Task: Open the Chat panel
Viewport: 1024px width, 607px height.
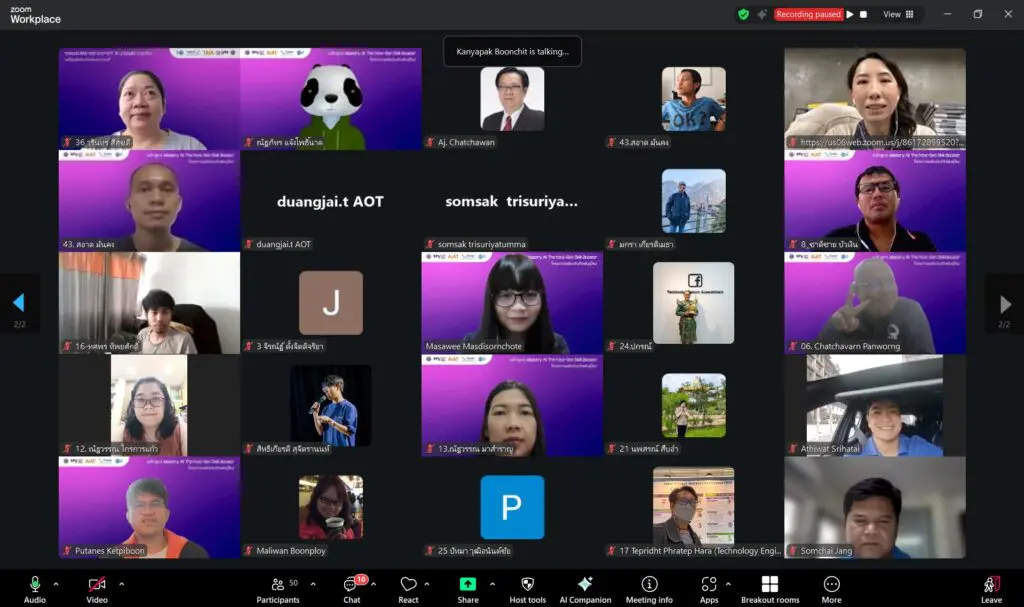Action: pos(352,589)
